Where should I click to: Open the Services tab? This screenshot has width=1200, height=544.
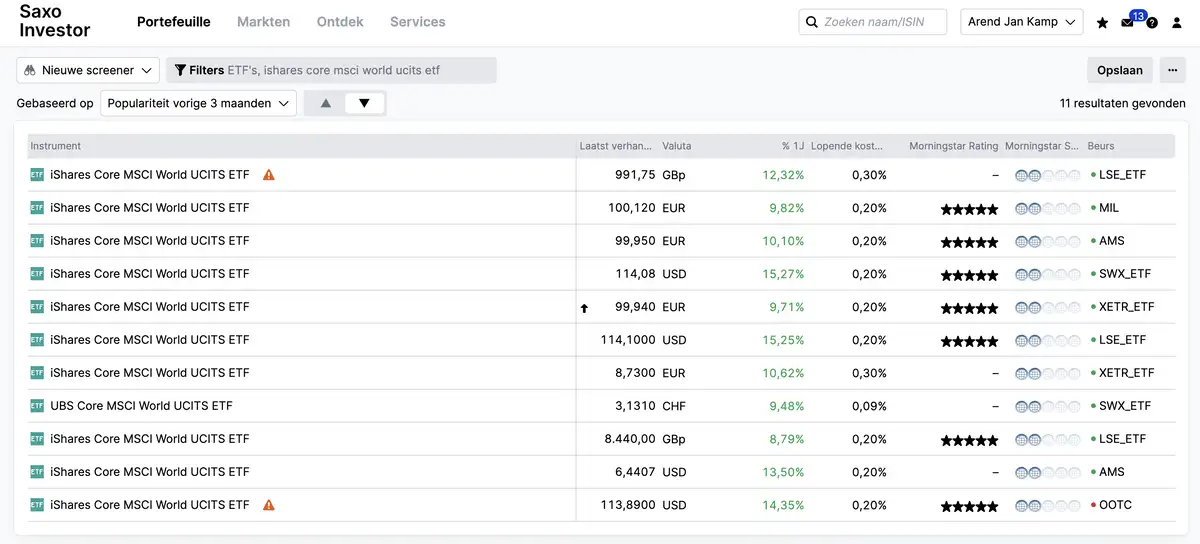point(418,22)
